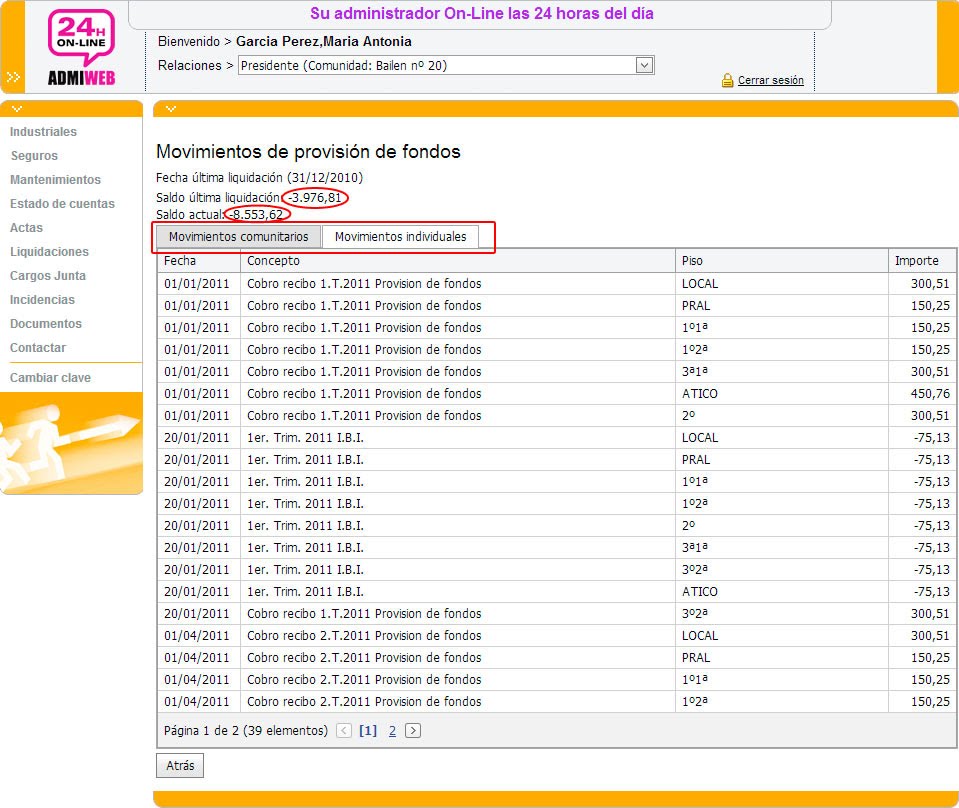The width and height of the screenshot is (959, 808).
Task: Go to next page arrow in pager
Action: [x=413, y=731]
